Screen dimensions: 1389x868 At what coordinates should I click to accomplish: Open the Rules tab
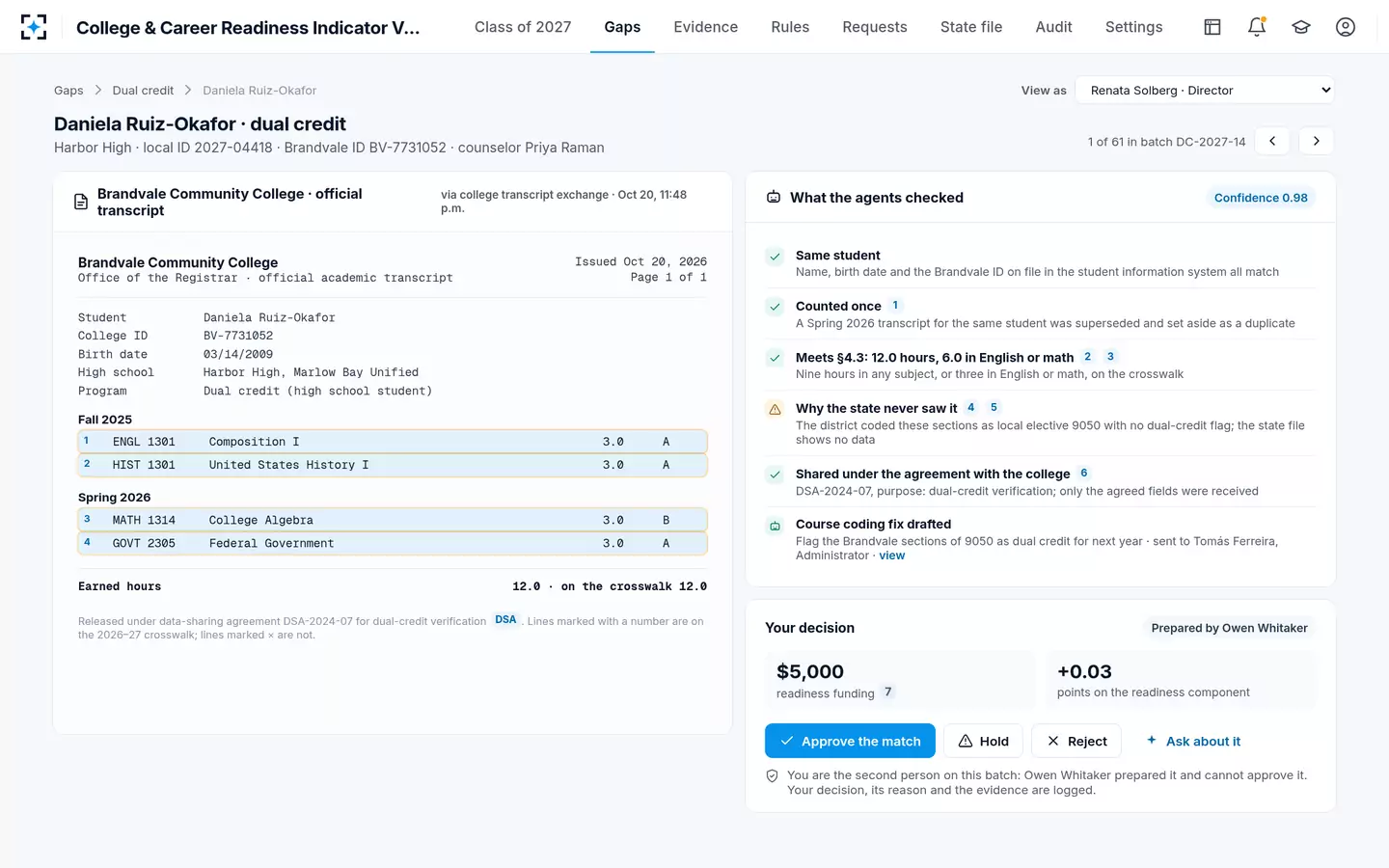coord(790,27)
